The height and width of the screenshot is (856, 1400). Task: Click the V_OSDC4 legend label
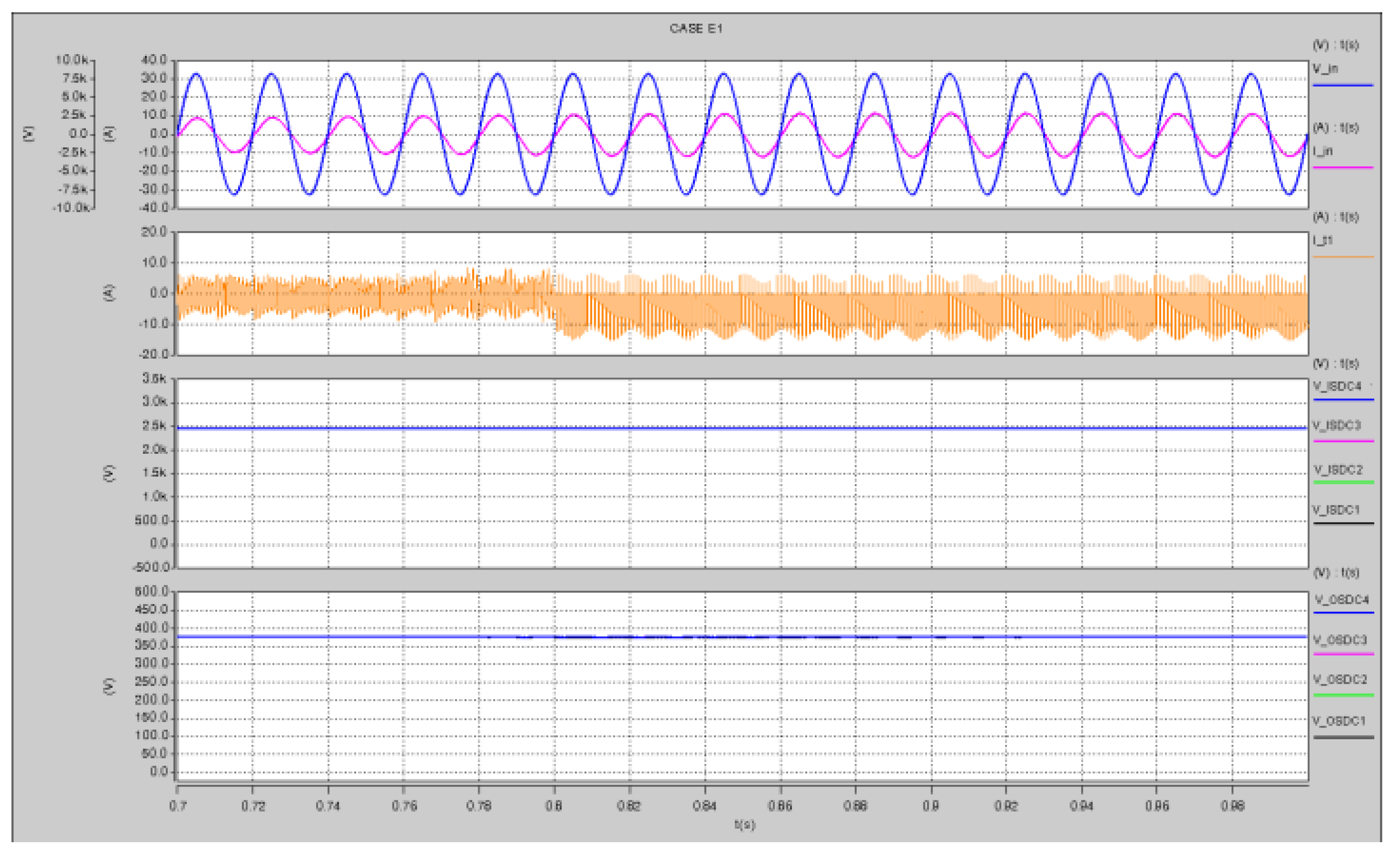[1342, 600]
